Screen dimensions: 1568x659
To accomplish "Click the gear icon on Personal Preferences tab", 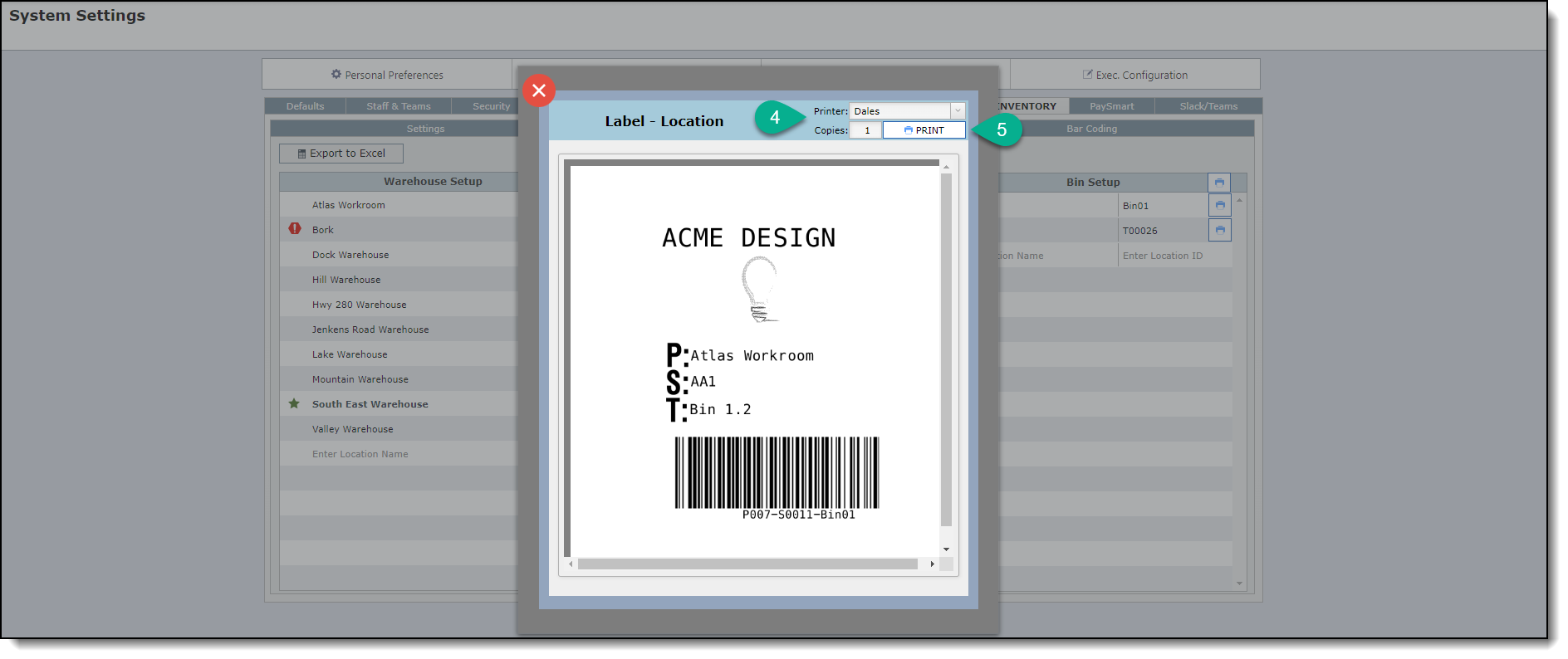I will point(336,74).
